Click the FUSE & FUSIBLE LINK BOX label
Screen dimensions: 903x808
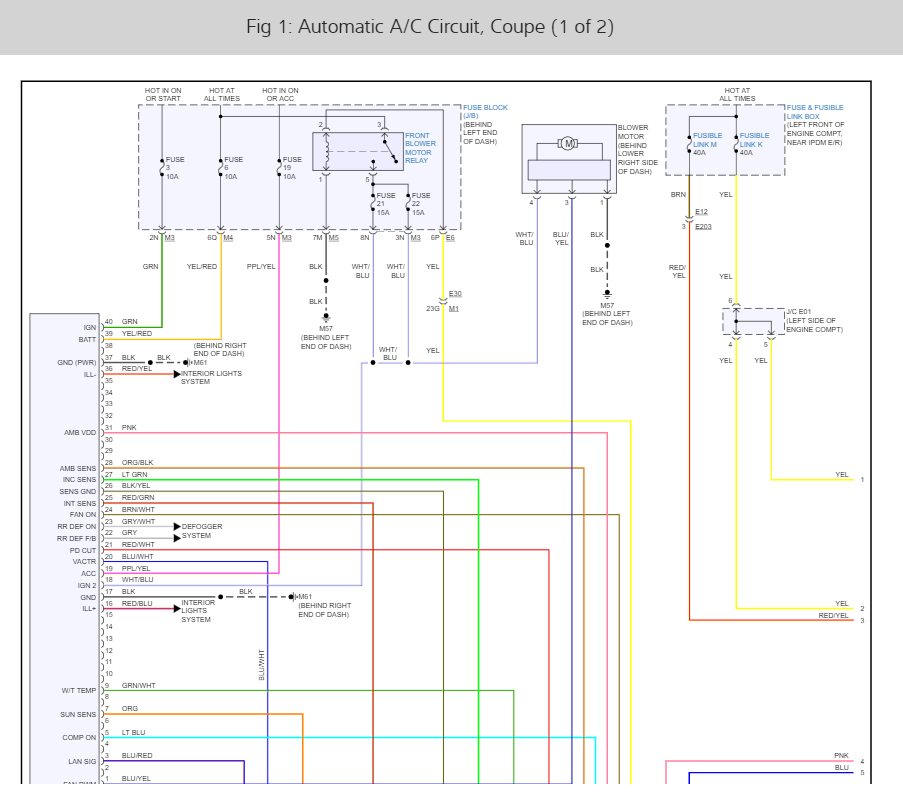tap(815, 112)
